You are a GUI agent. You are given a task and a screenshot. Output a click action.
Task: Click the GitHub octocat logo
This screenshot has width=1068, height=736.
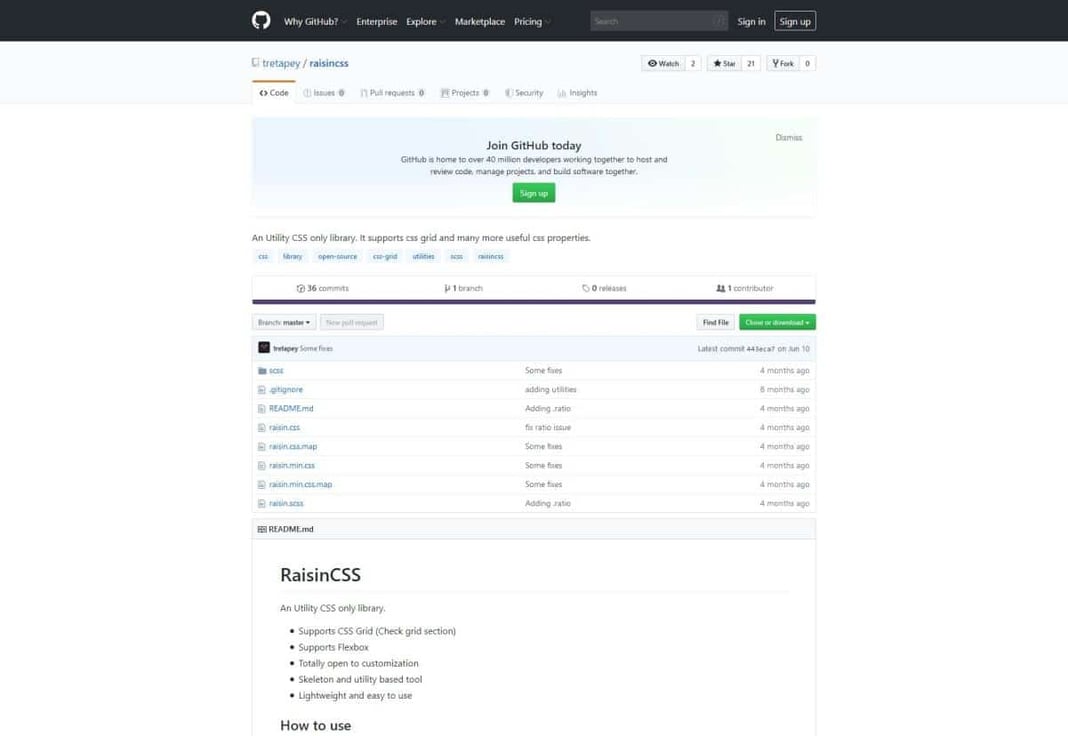(x=259, y=20)
